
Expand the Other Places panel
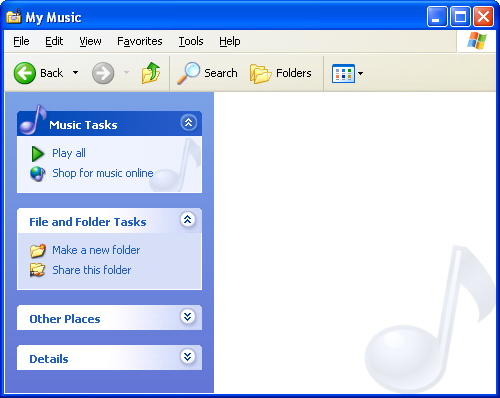[188, 317]
